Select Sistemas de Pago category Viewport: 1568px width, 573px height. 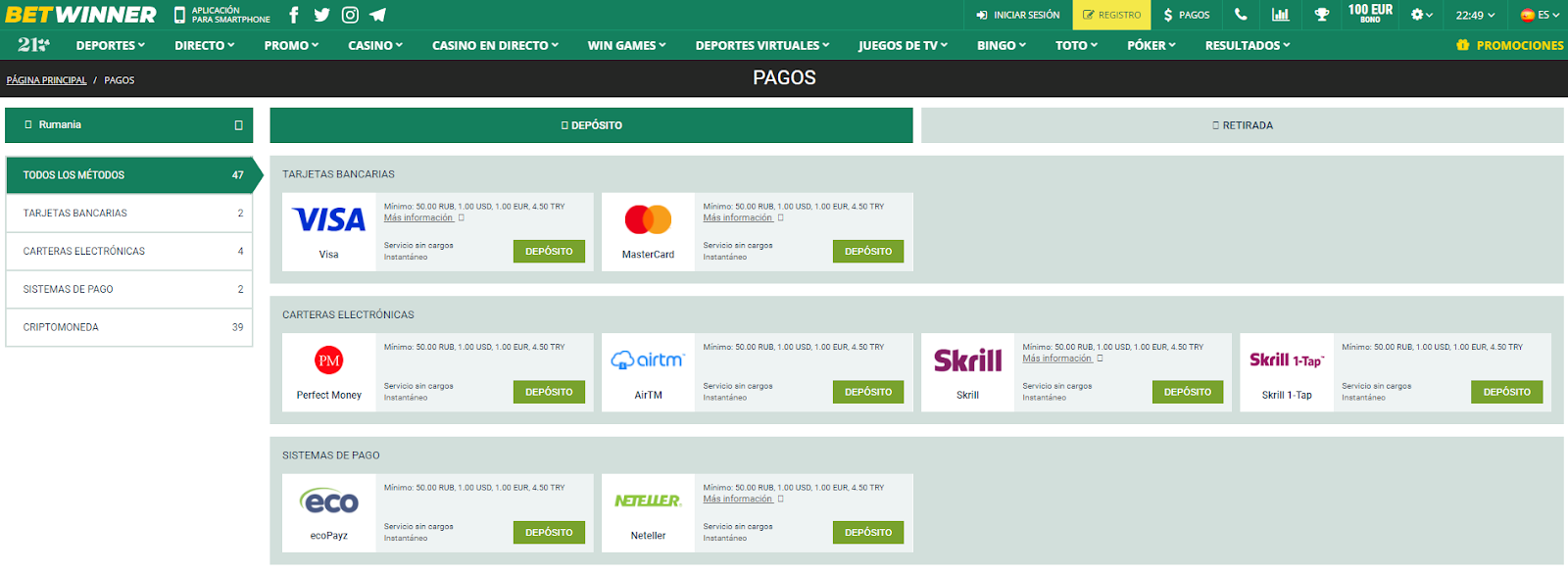tap(129, 289)
